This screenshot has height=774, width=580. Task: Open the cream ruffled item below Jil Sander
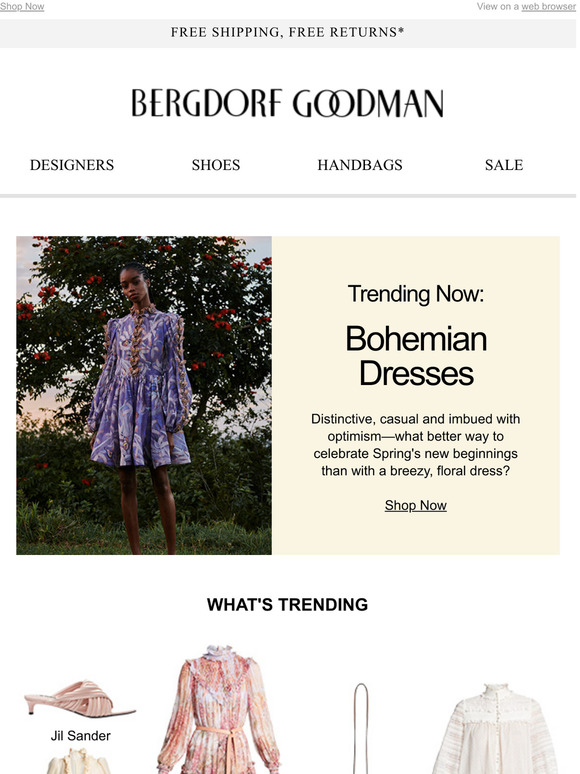click(79, 761)
